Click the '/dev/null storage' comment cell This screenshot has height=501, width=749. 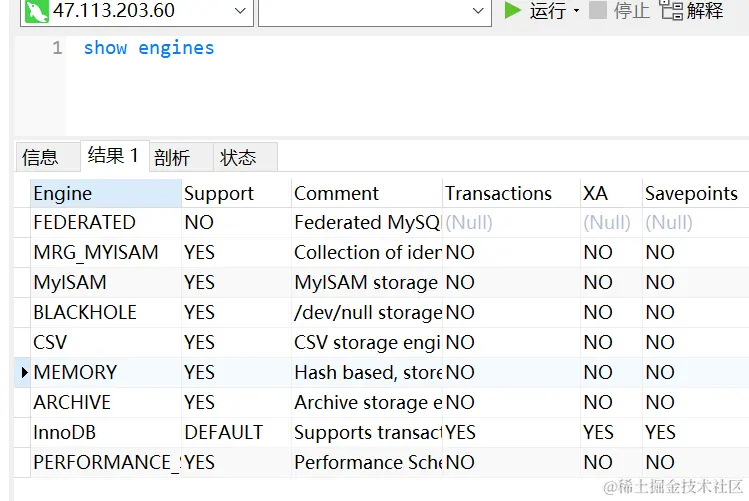coord(366,313)
